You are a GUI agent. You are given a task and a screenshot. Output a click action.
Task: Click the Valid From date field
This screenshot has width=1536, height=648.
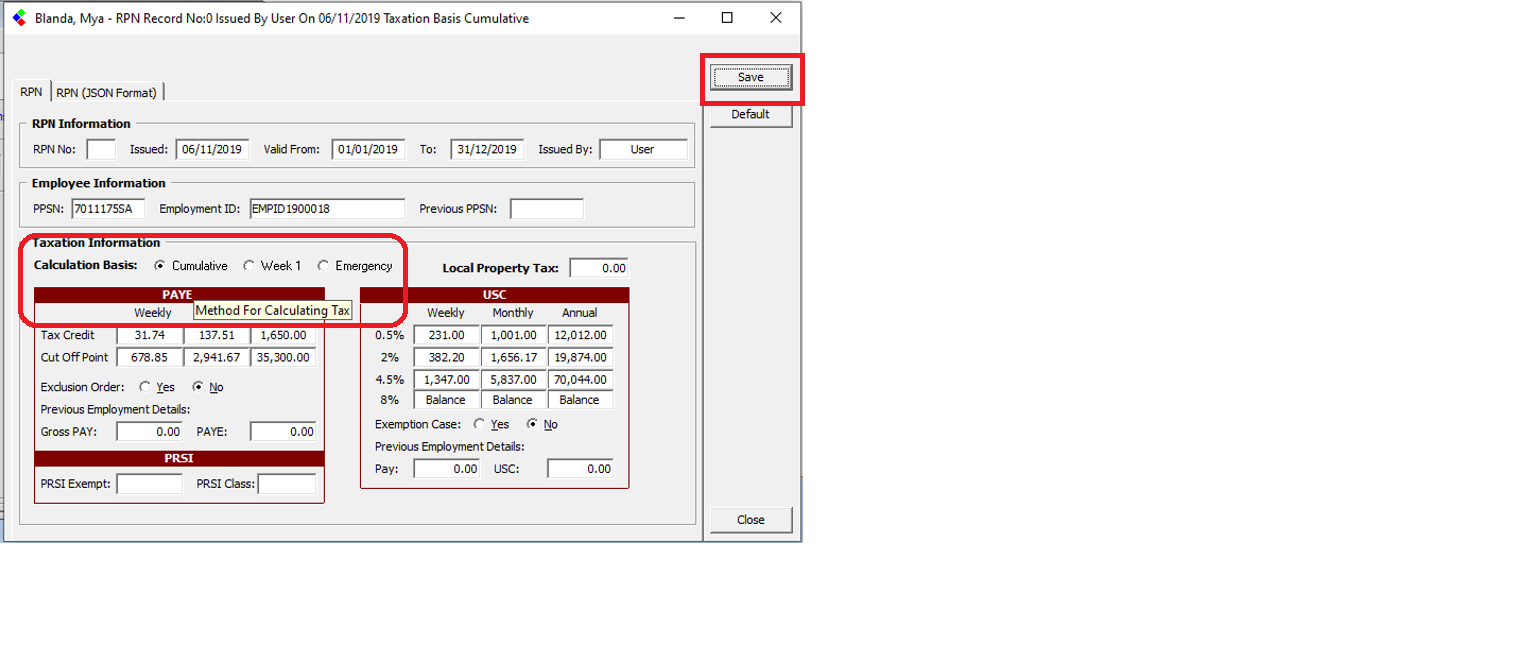tap(368, 150)
